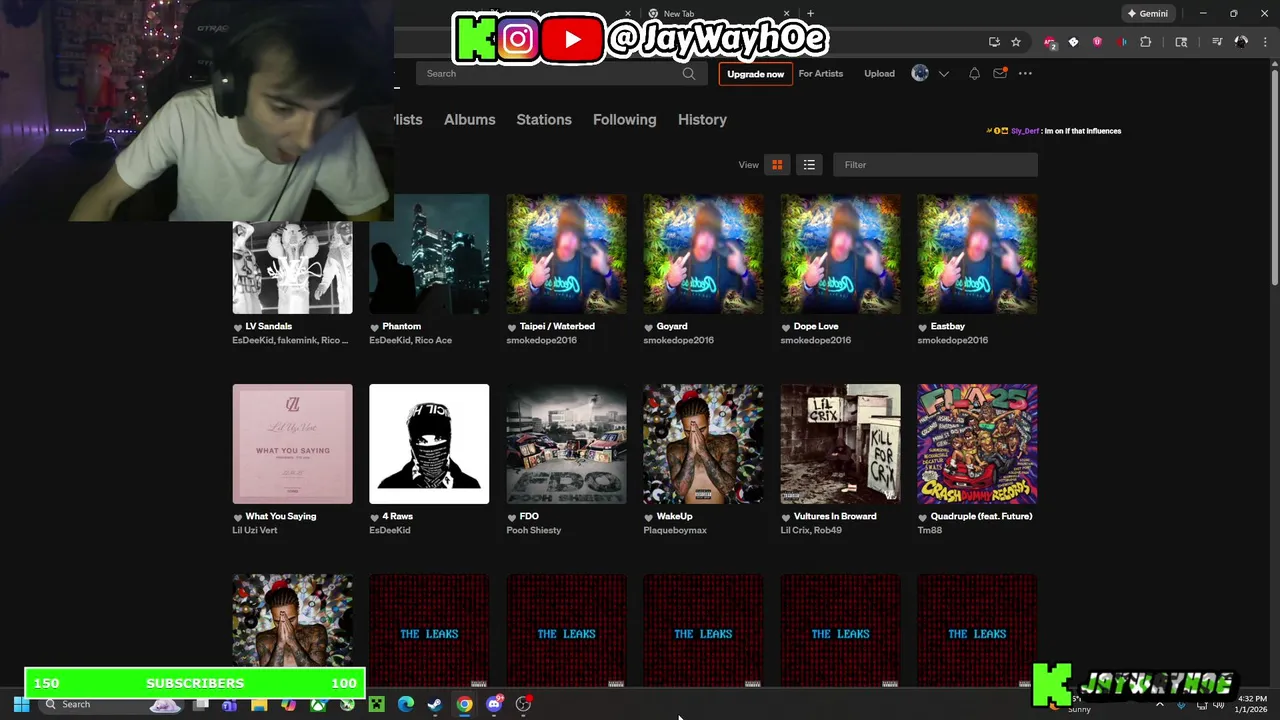Open the For Artists link
This screenshot has width=1280, height=720.
click(821, 74)
